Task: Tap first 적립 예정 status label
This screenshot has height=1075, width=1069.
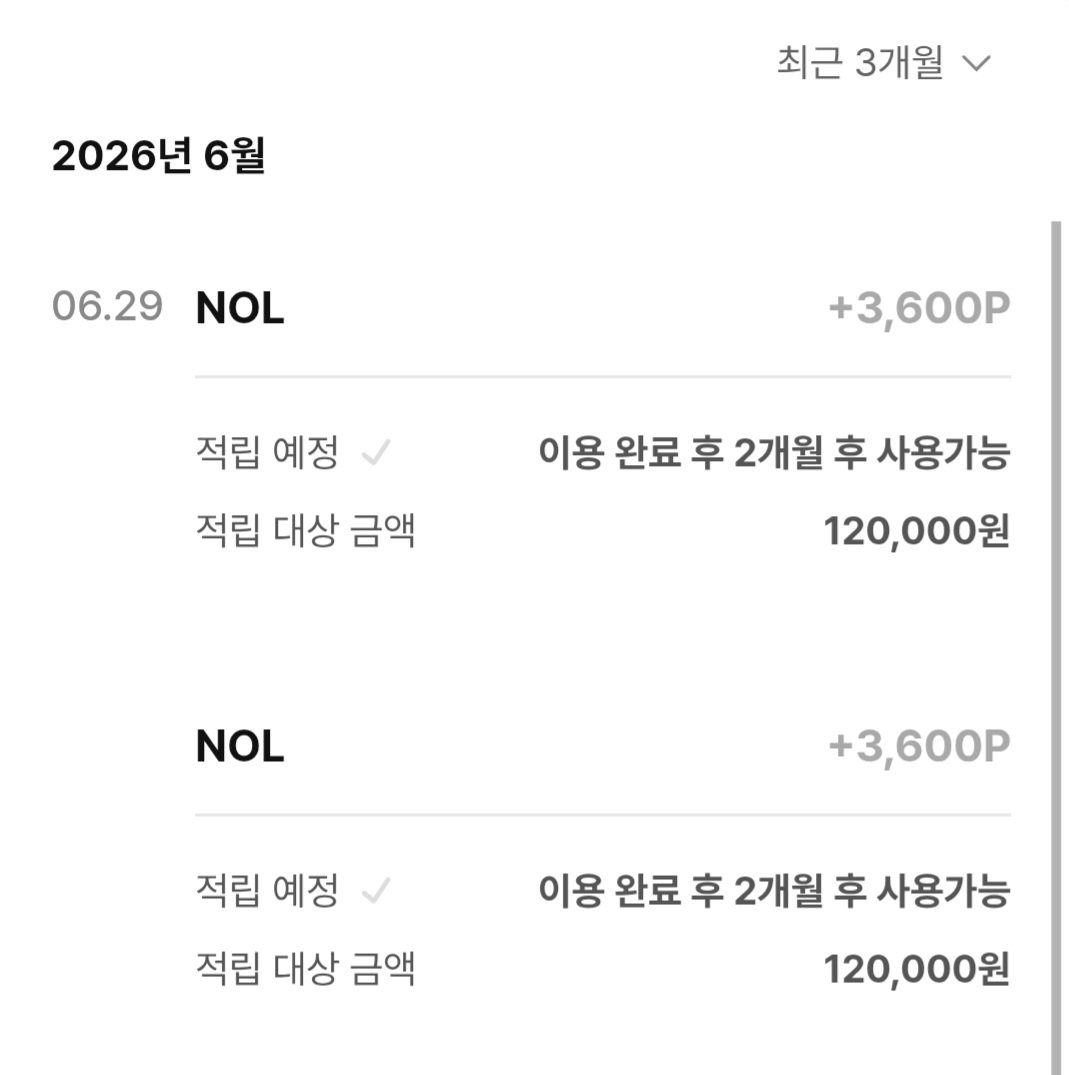Action: [x=267, y=452]
